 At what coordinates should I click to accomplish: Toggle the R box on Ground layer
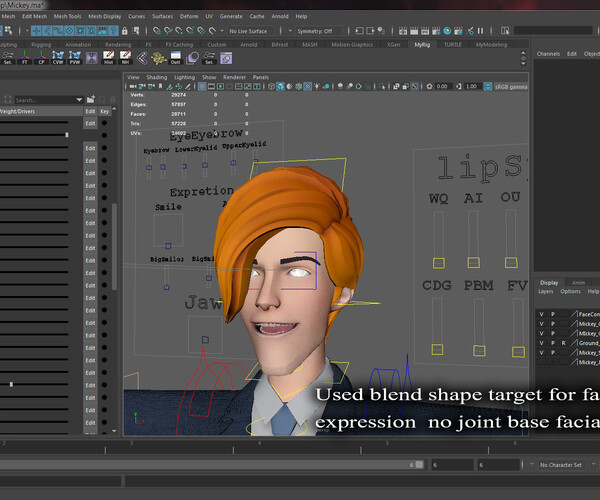tap(563, 342)
